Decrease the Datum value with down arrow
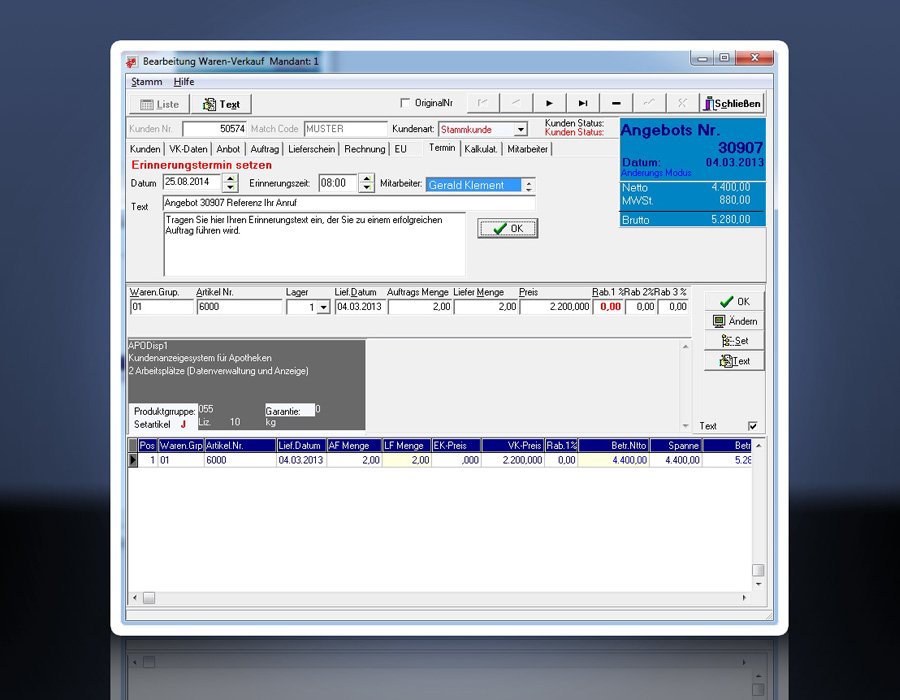 230,188
